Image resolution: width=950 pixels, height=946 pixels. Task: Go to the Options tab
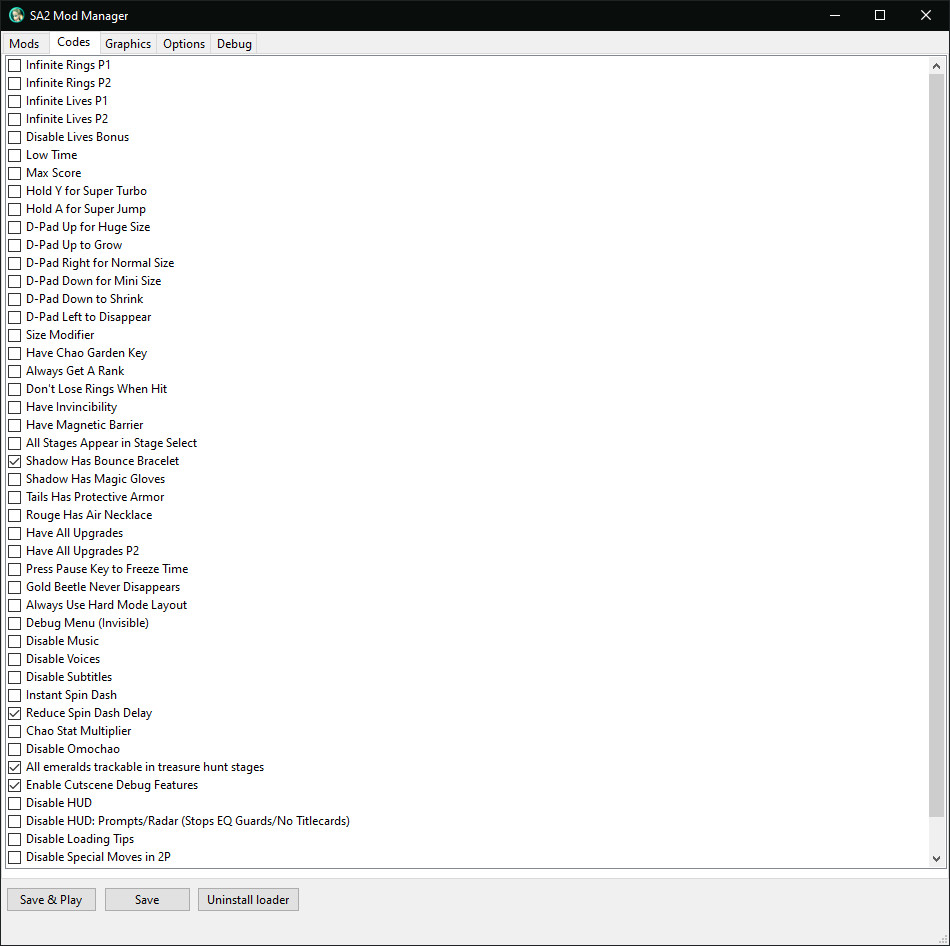[x=184, y=44]
